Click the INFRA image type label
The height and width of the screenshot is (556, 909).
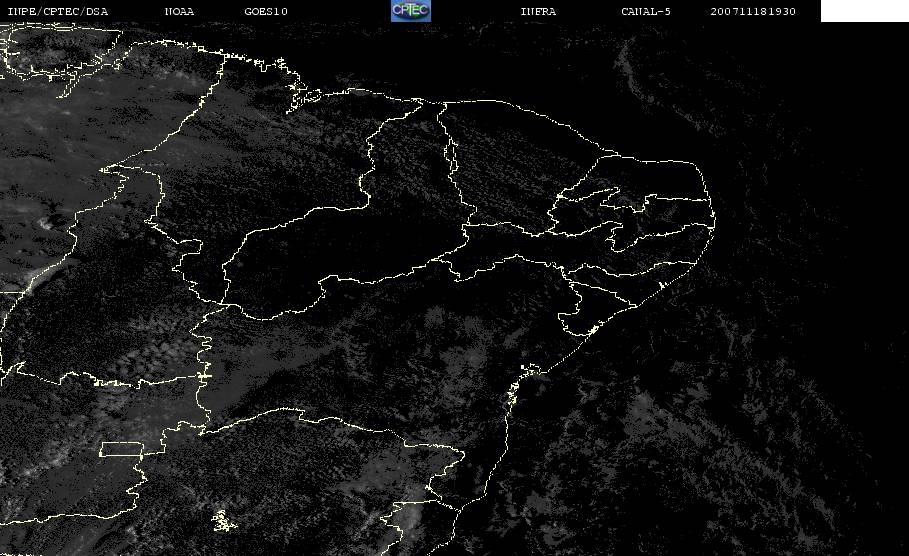[x=538, y=12]
